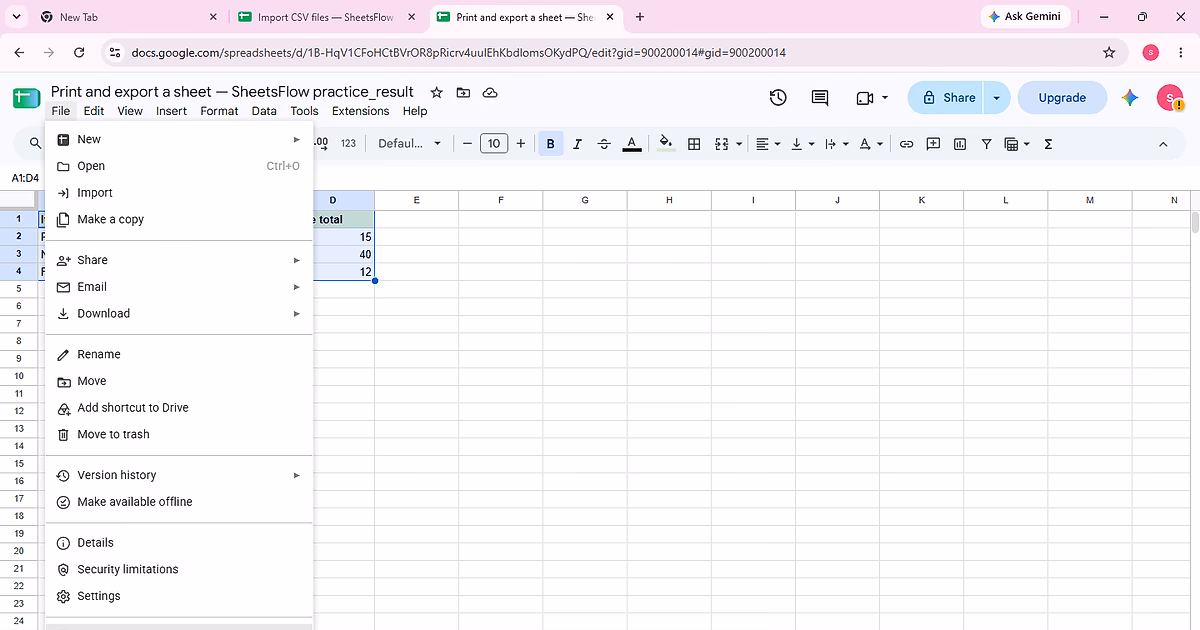The height and width of the screenshot is (630, 1200).
Task: Open horizontal align dropdown
Action: pyautogui.click(x=768, y=144)
